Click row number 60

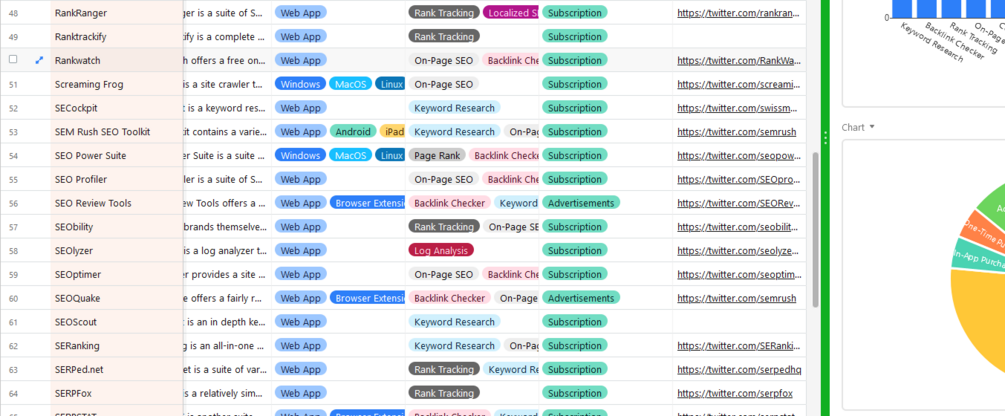click(x=13, y=297)
